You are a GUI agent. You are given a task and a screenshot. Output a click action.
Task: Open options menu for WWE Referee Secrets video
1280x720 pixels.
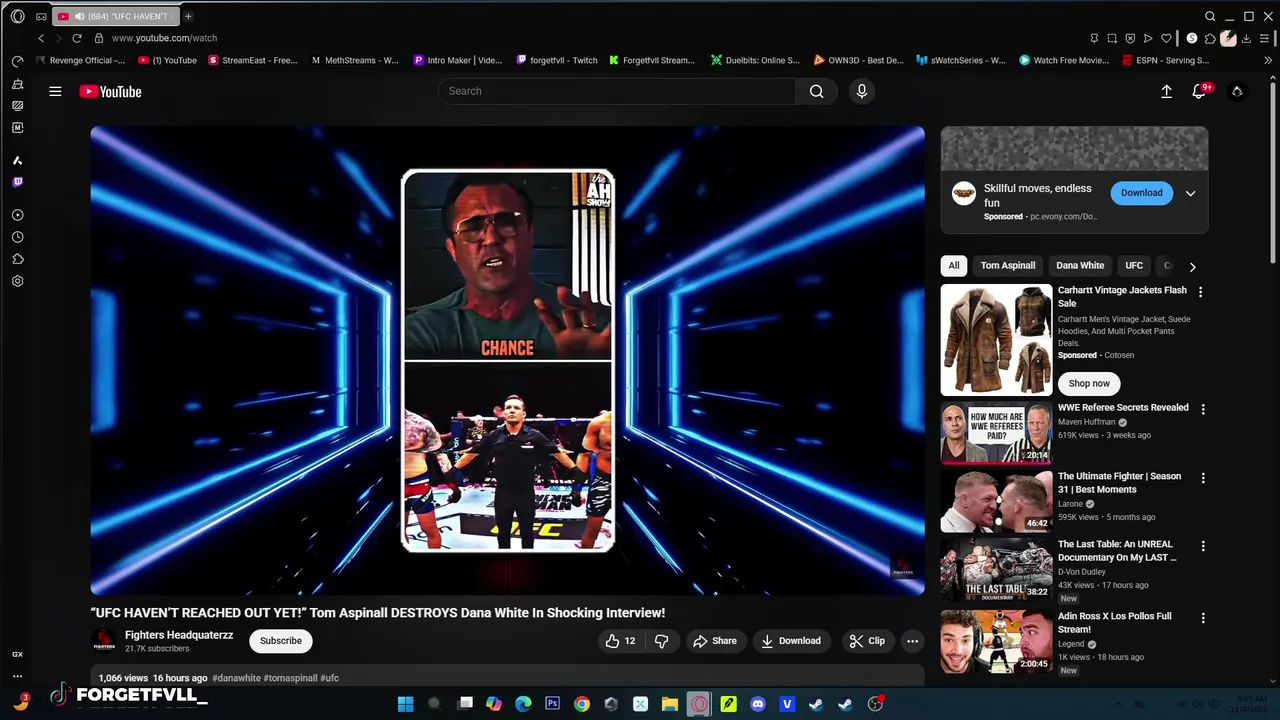click(1203, 409)
